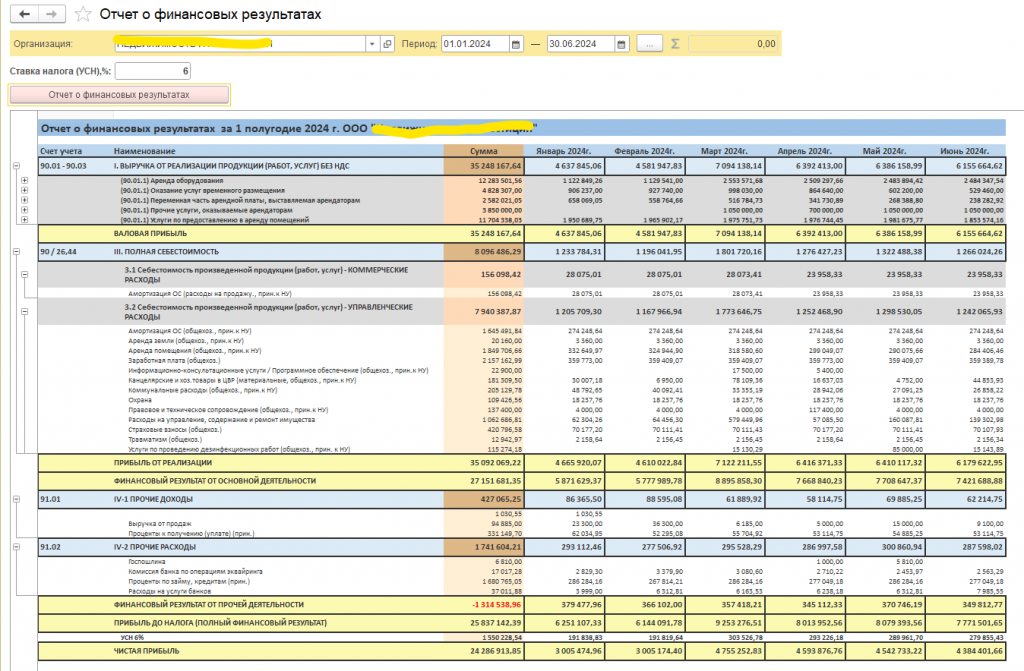The height and width of the screenshot is (671, 1024).
Task: Open calendar for period start date
Action: 516,44
